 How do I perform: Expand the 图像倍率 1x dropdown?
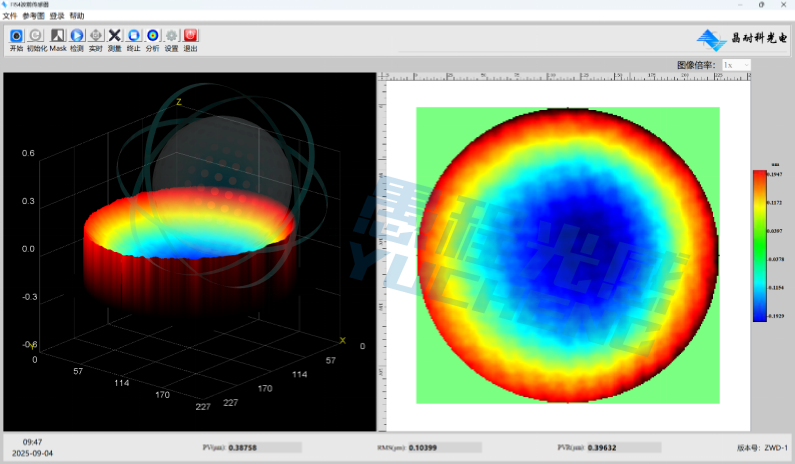[x=736, y=65]
